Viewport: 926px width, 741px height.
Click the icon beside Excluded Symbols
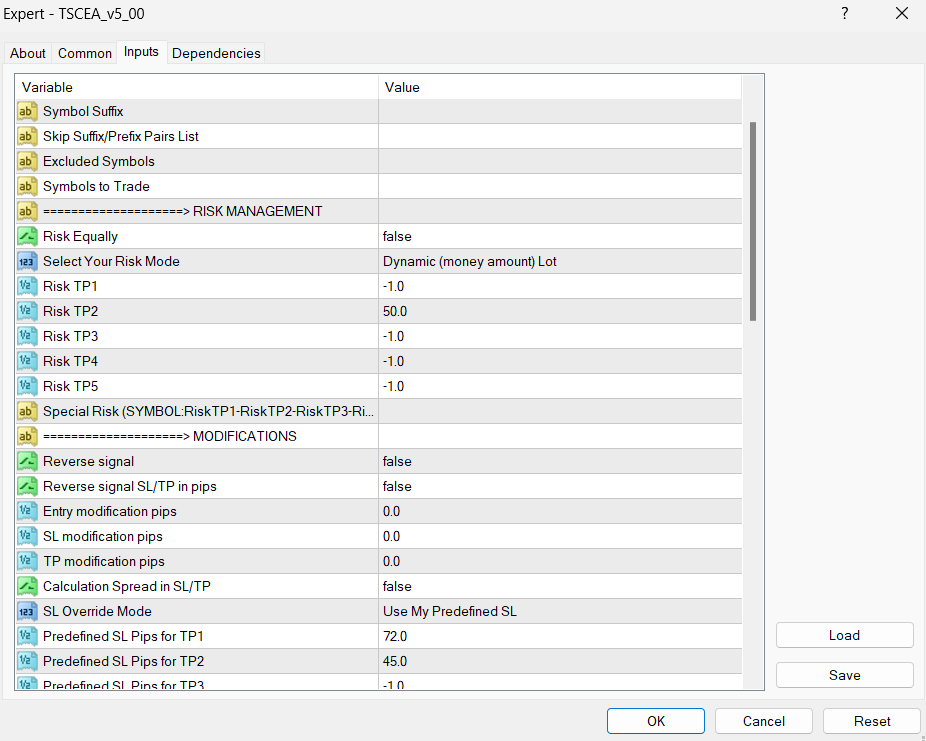tap(28, 161)
